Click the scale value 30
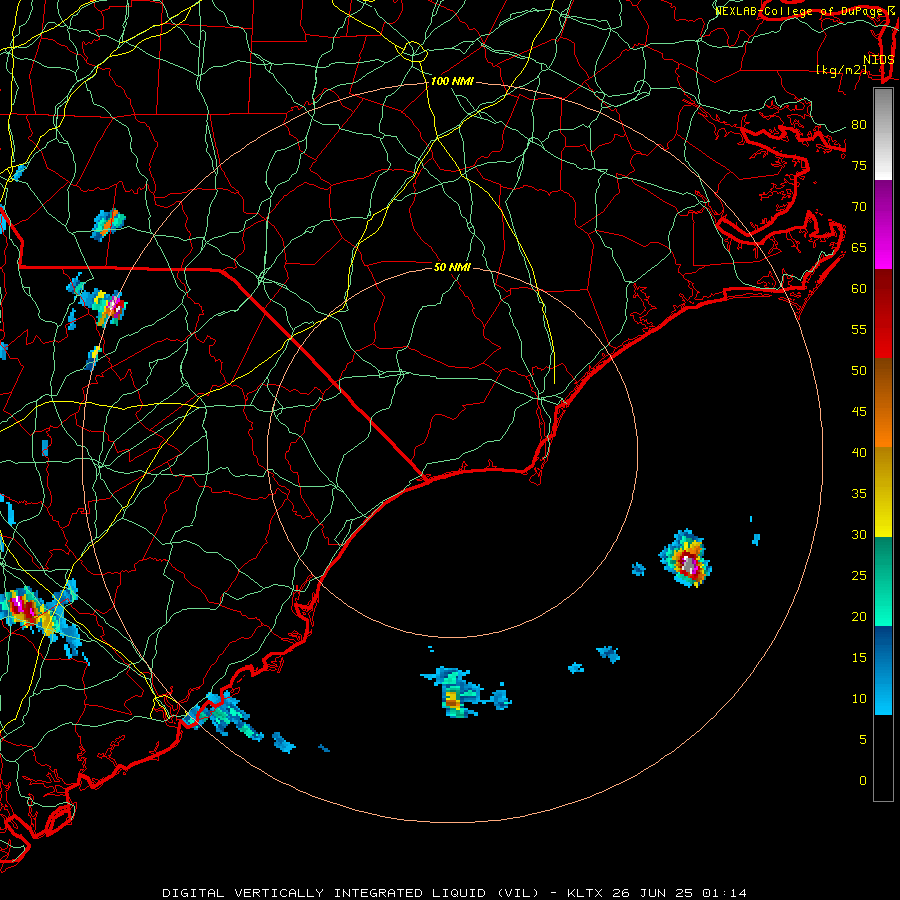 [859, 534]
